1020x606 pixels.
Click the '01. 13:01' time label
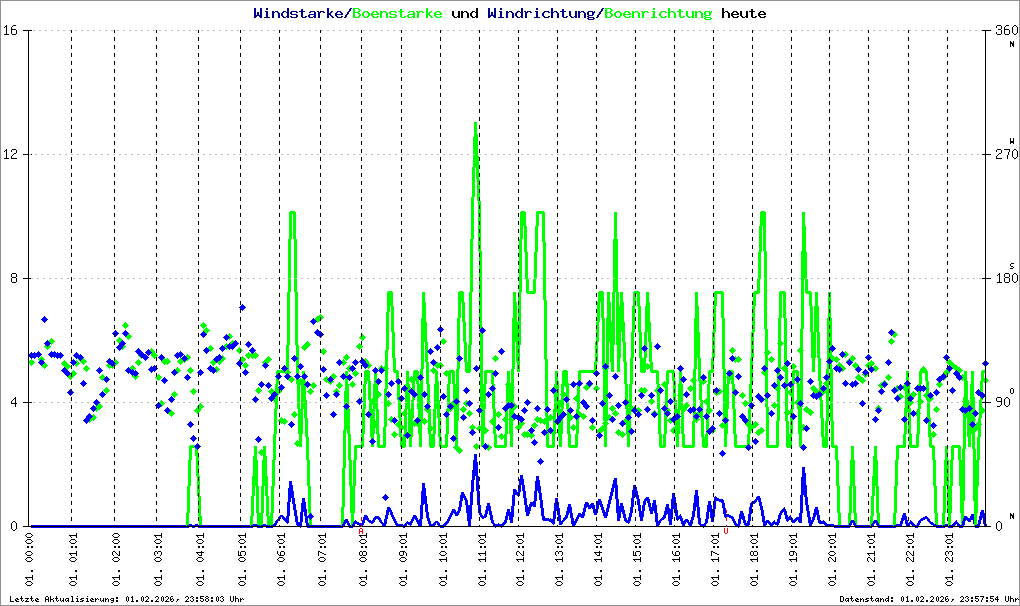559,560
